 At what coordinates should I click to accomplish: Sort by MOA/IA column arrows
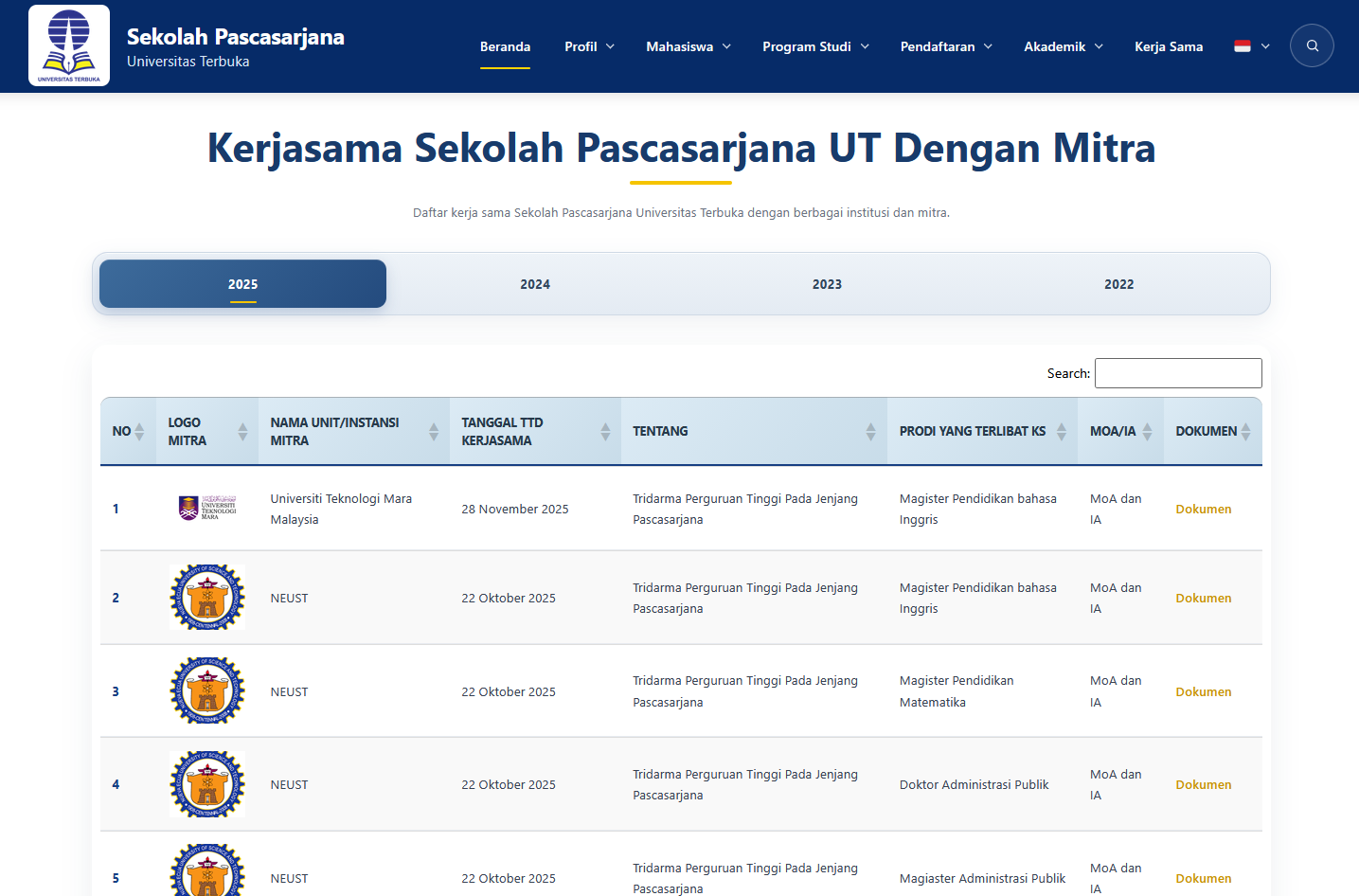(x=1147, y=431)
